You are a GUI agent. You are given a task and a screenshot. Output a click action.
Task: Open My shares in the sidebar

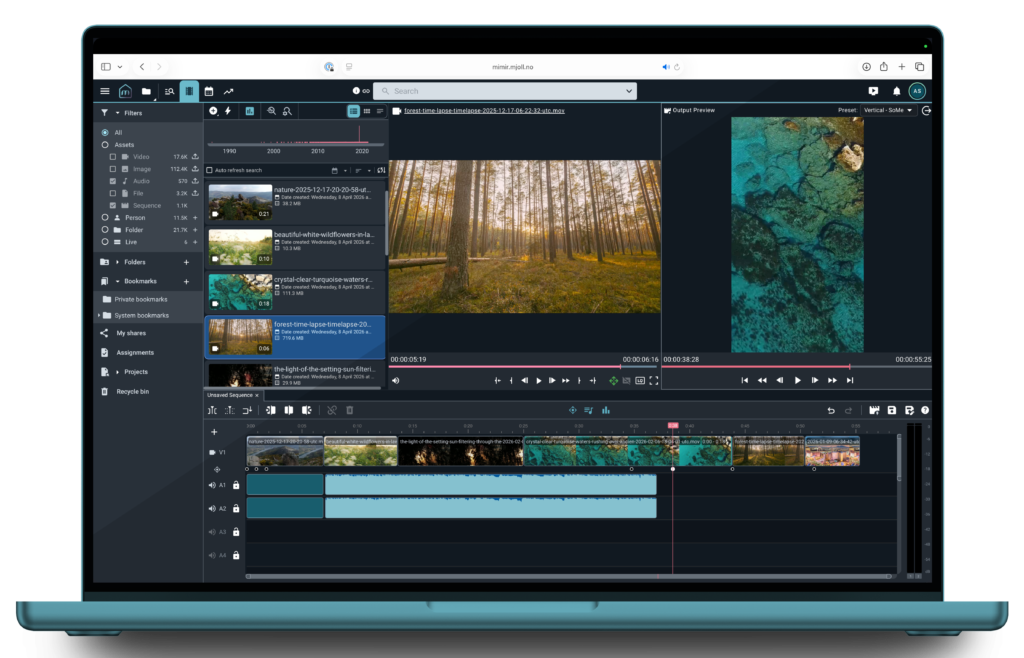click(x=131, y=333)
